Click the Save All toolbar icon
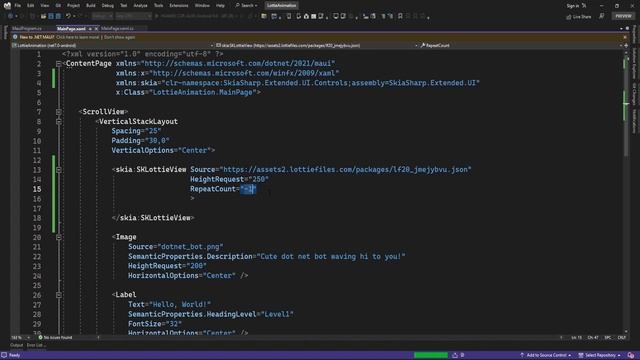The height and width of the screenshot is (360, 640). 58,16
